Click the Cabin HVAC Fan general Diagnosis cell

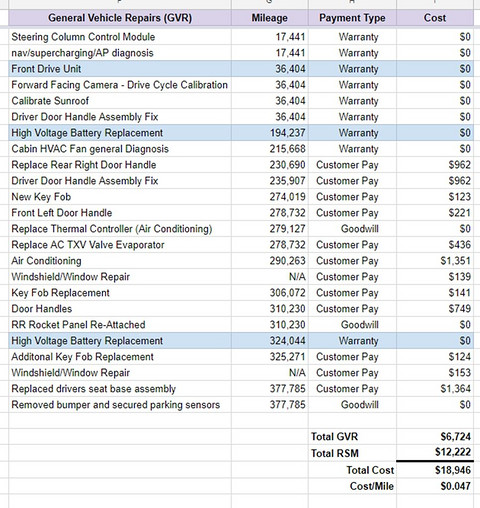[120, 149]
